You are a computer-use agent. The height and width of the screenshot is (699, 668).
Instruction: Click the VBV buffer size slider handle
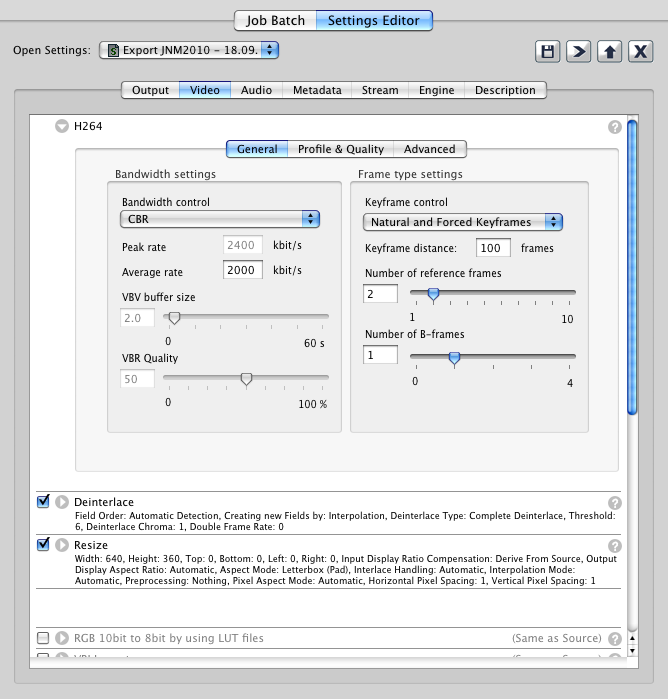tap(174, 318)
